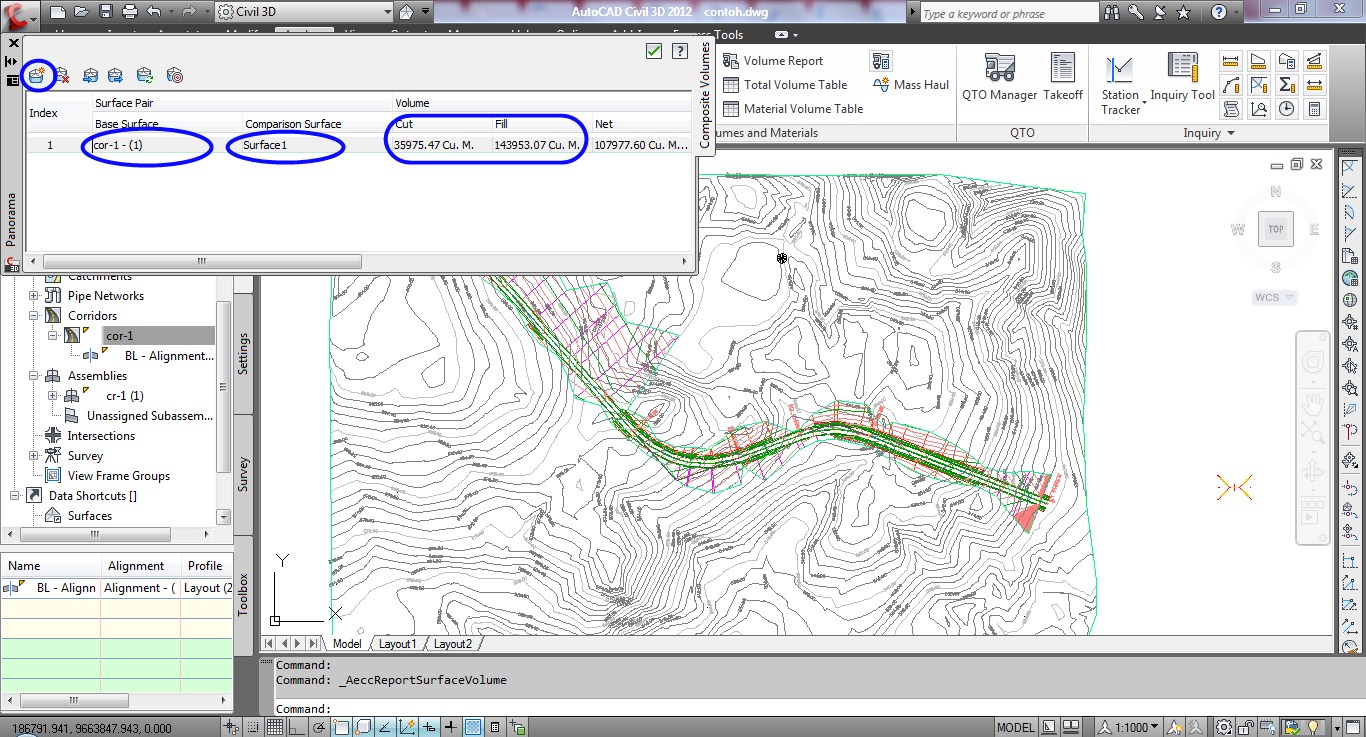Click the sigma sum icon in Inquiry panel

(x=1287, y=84)
